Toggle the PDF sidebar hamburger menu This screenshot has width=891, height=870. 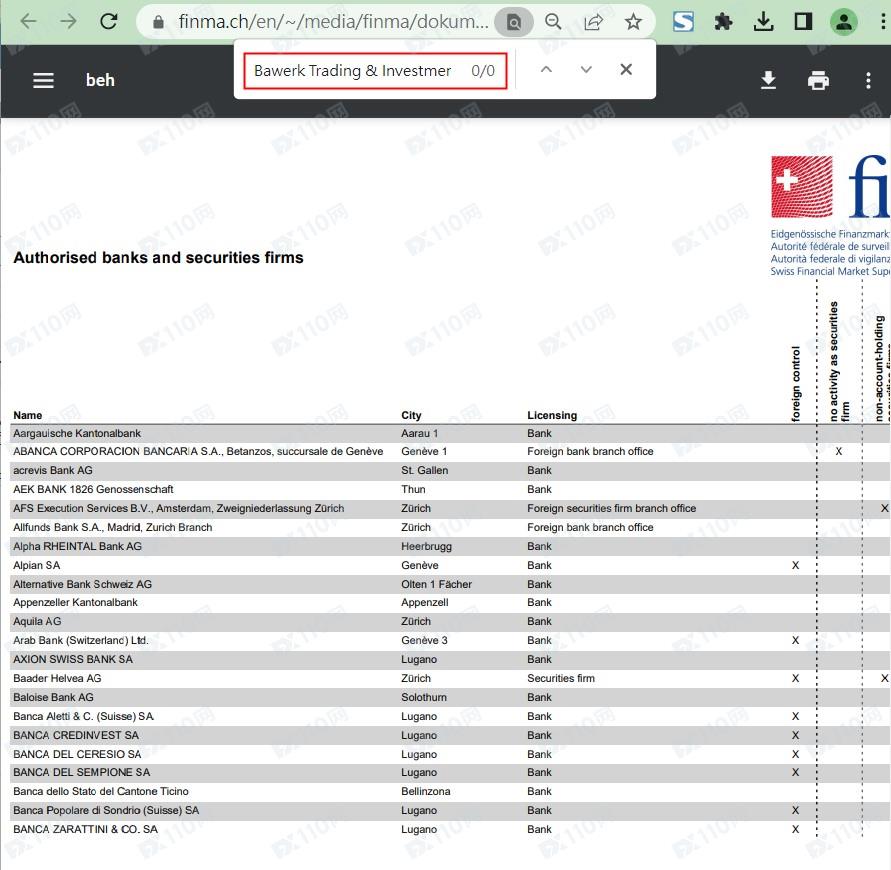tap(43, 80)
